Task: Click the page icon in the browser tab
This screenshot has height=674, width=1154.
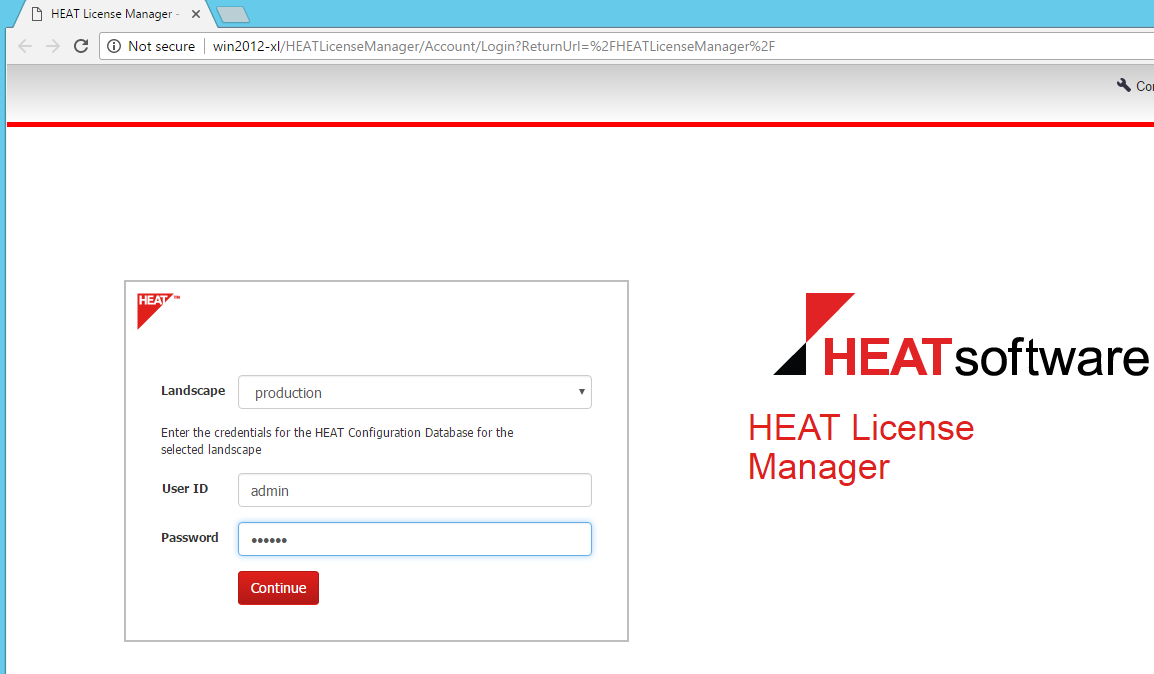Action: [x=37, y=14]
